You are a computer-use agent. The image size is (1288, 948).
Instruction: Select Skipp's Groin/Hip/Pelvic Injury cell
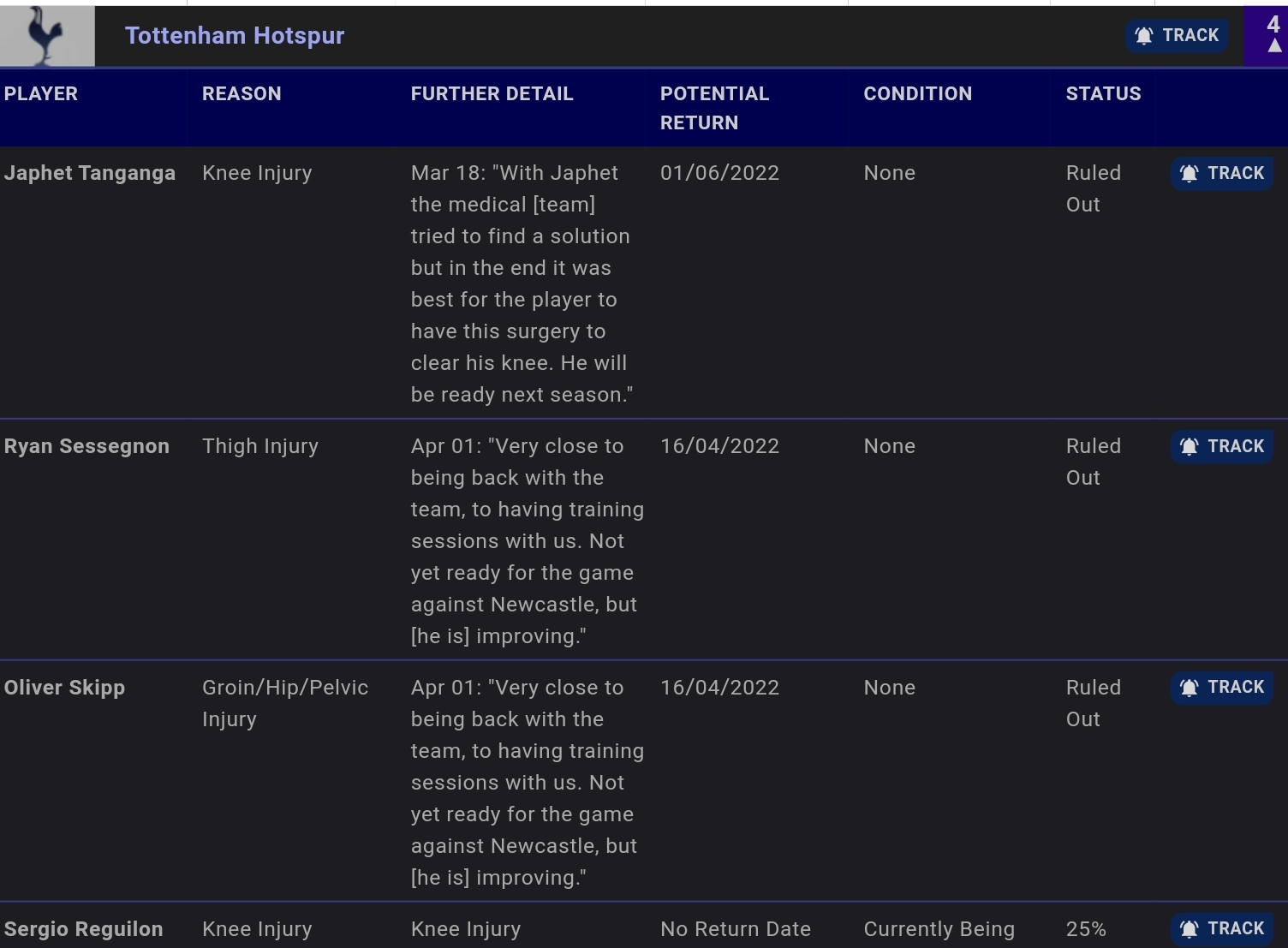(x=285, y=703)
